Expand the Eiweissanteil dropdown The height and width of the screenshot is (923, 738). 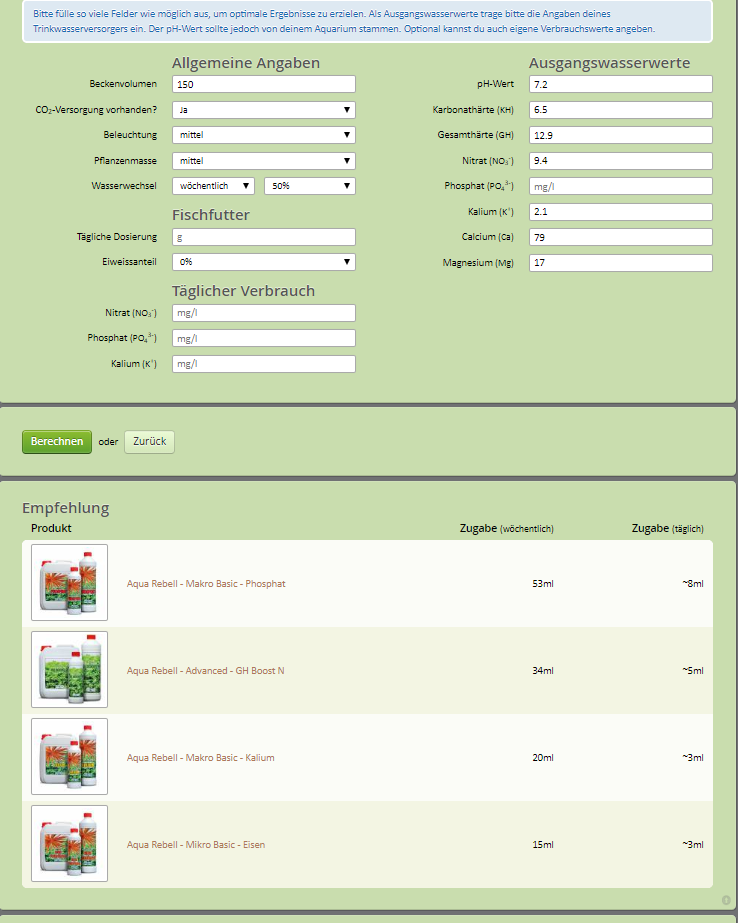[263, 262]
